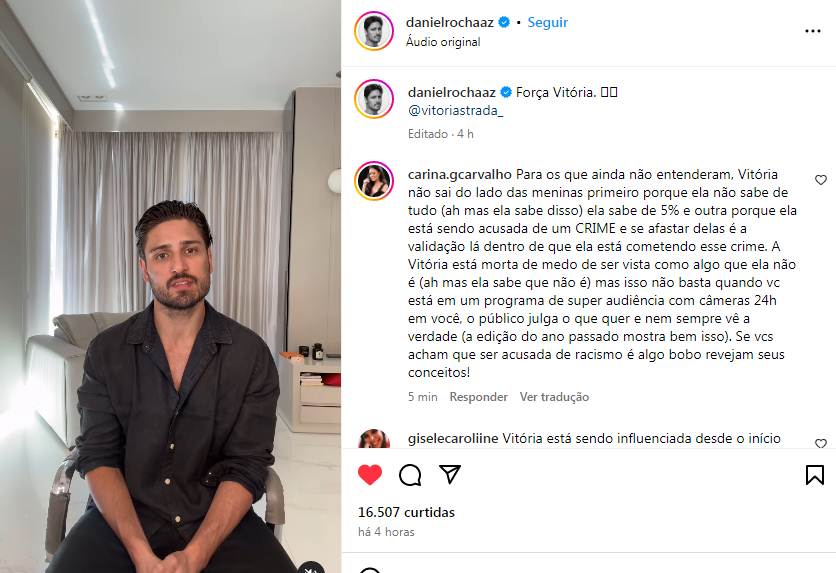Click the giselecaroliine username
The height and width of the screenshot is (573, 836).
[x=453, y=439]
